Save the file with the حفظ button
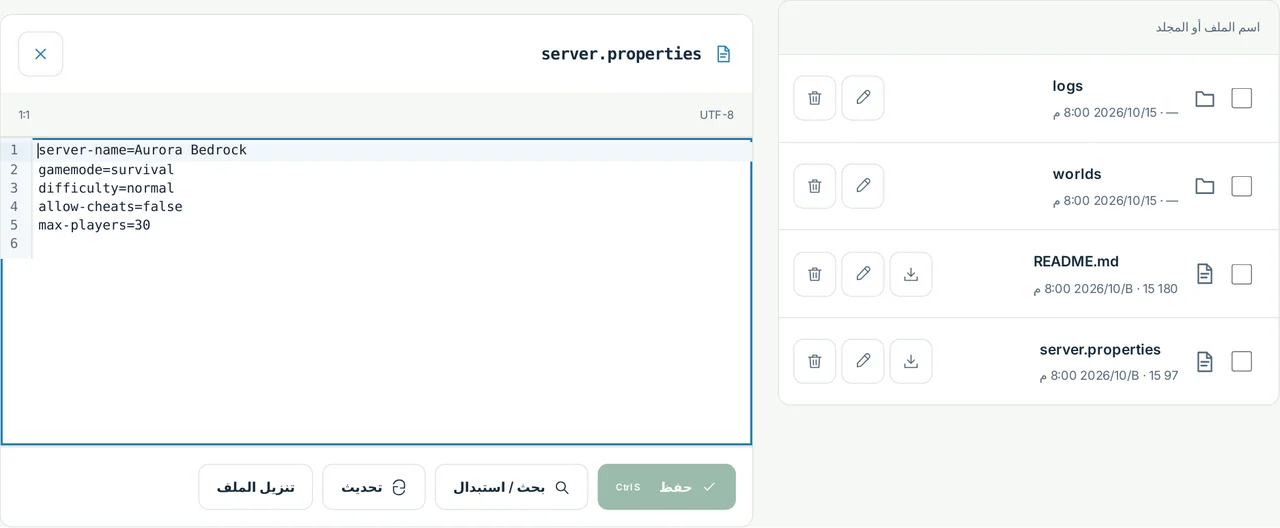 [x=667, y=487]
